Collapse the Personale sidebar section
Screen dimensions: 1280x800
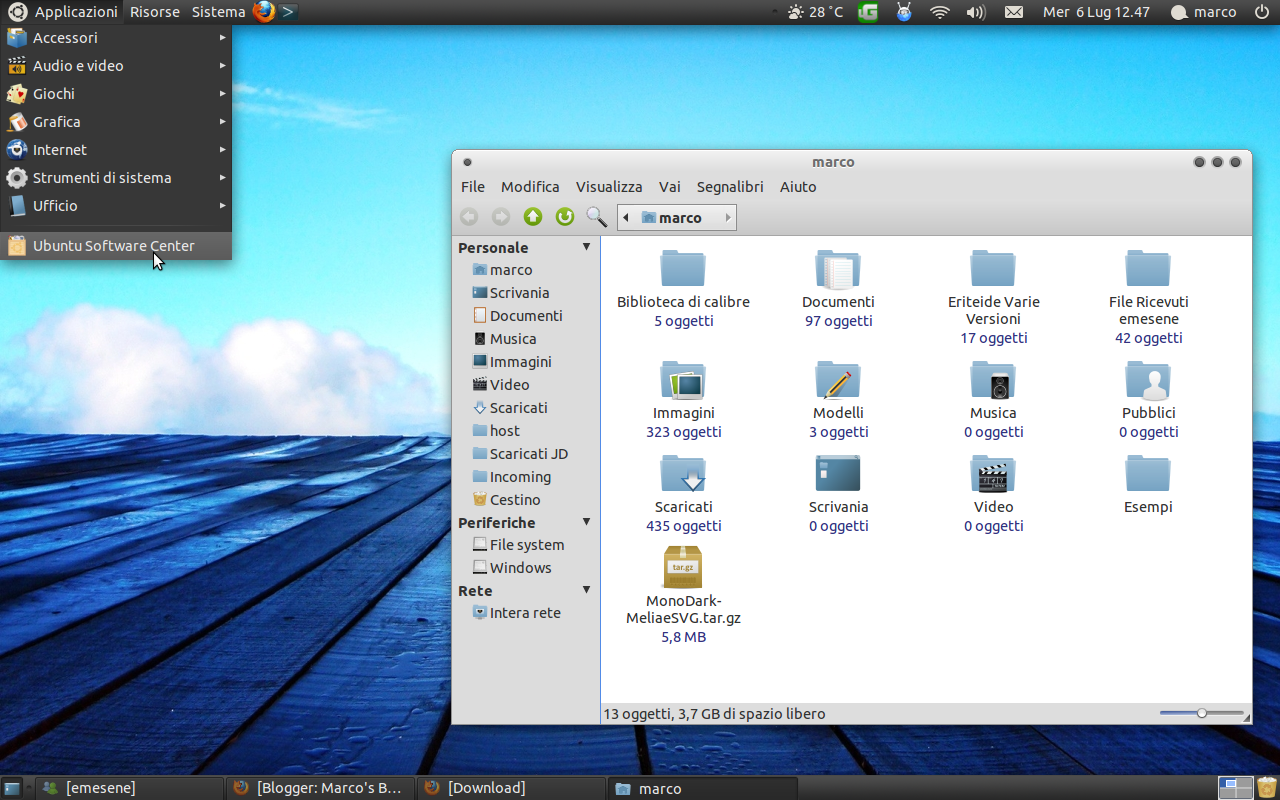click(x=586, y=246)
